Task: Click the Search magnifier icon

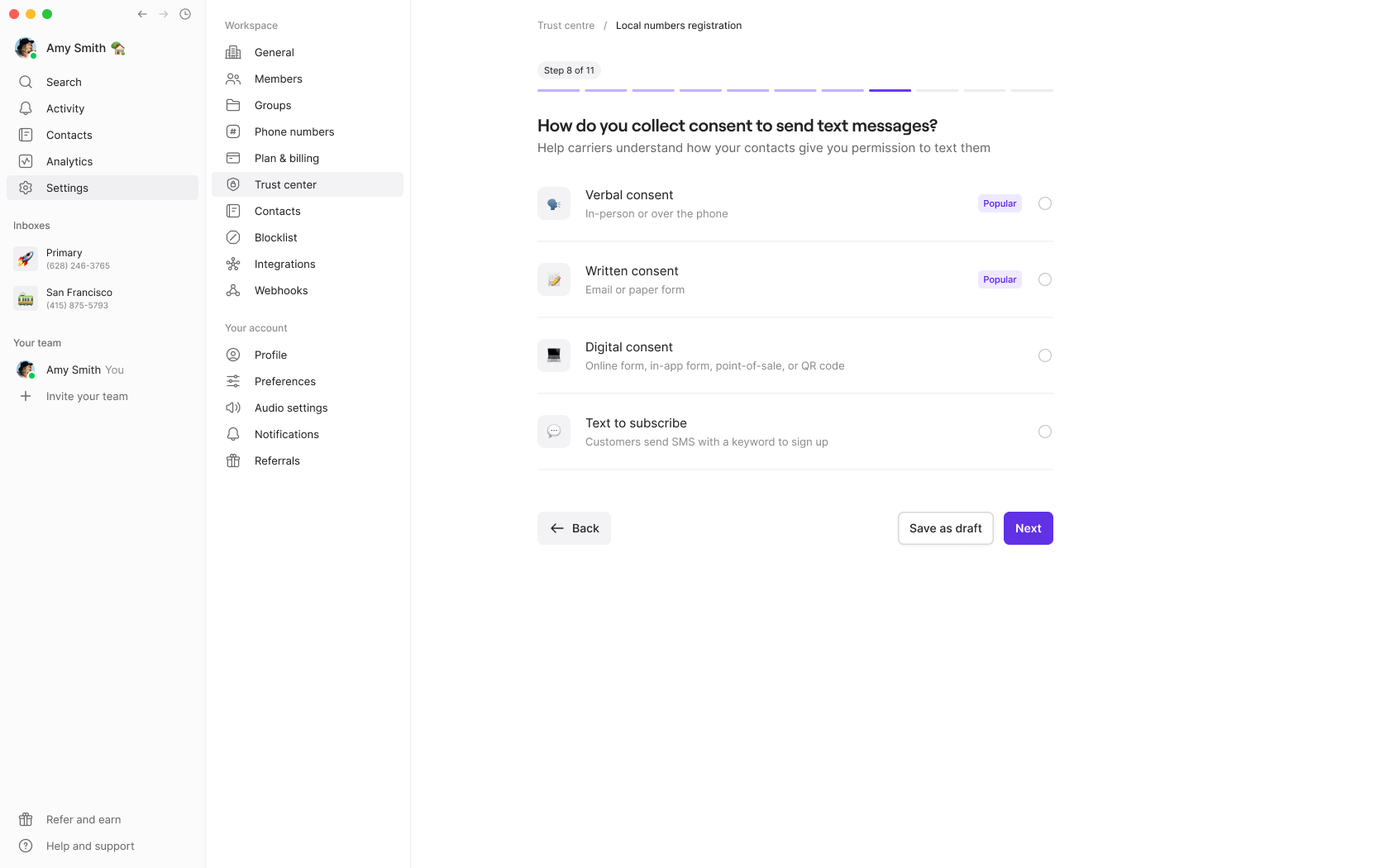Action: tap(26, 82)
